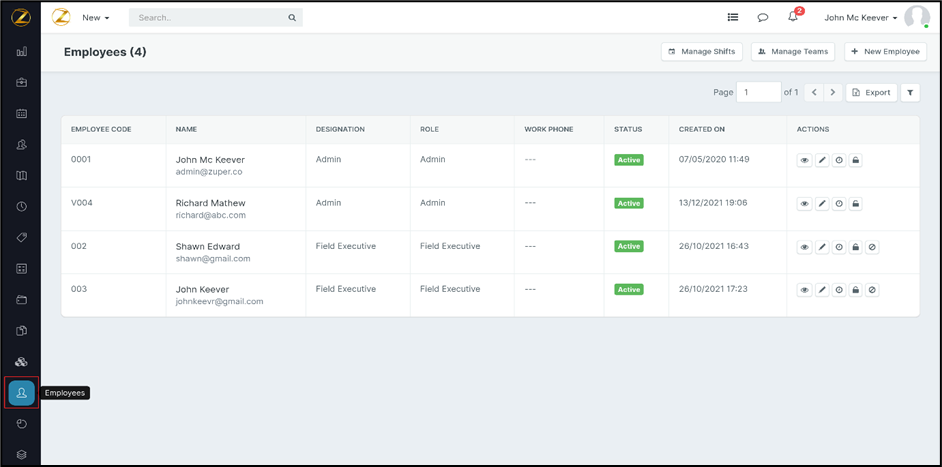Open the briefcase jobs icon in sidebar
Viewport: 942px width, 467px height.
click(x=21, y=83)
